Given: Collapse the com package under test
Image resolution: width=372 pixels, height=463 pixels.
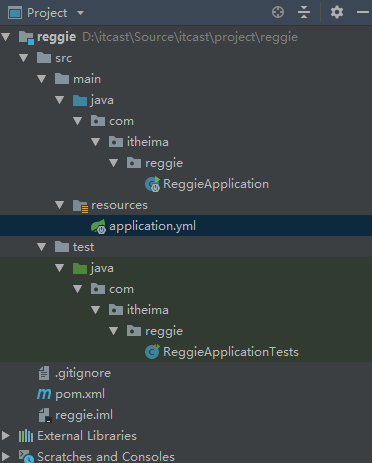Looking at the screenshot, I should coord(78,289).
